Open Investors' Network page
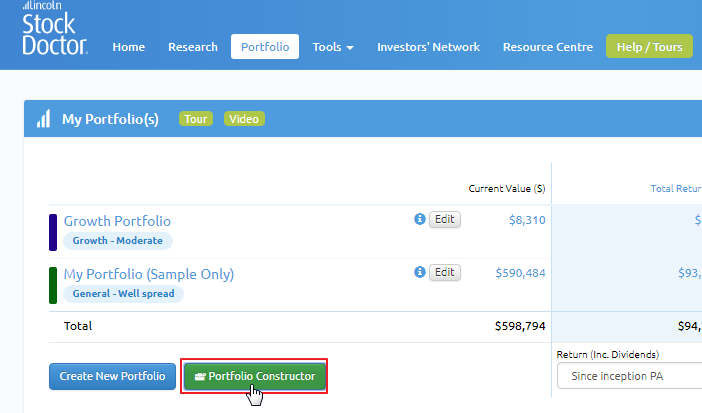The image size is (702, 413). (428, 47)
